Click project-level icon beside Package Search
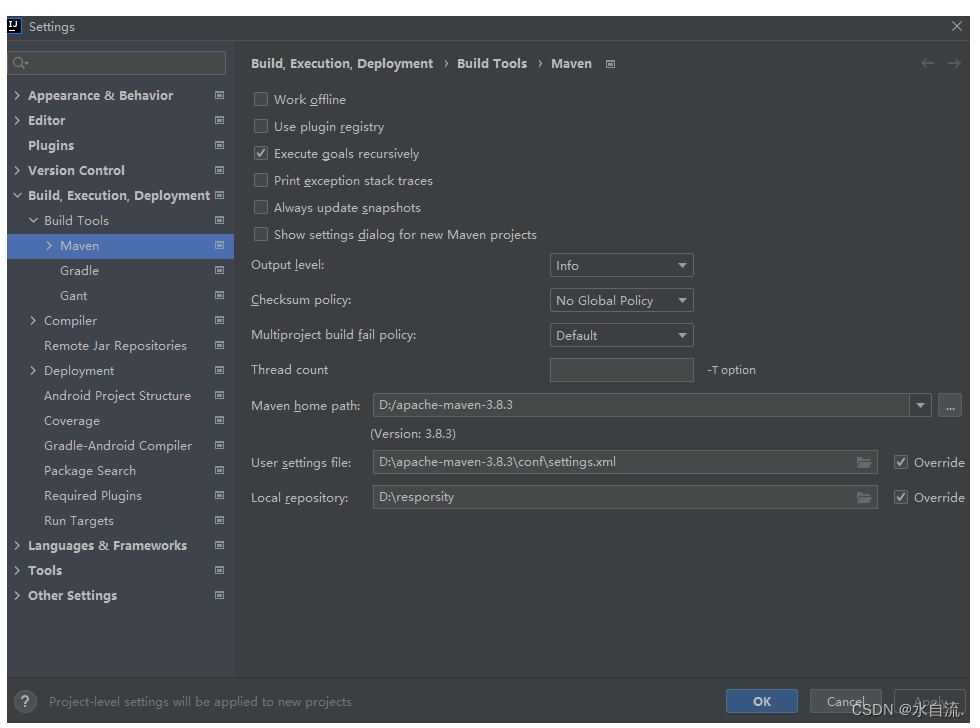The width and height of the screenshot is (980, 728). pos(219,470)
